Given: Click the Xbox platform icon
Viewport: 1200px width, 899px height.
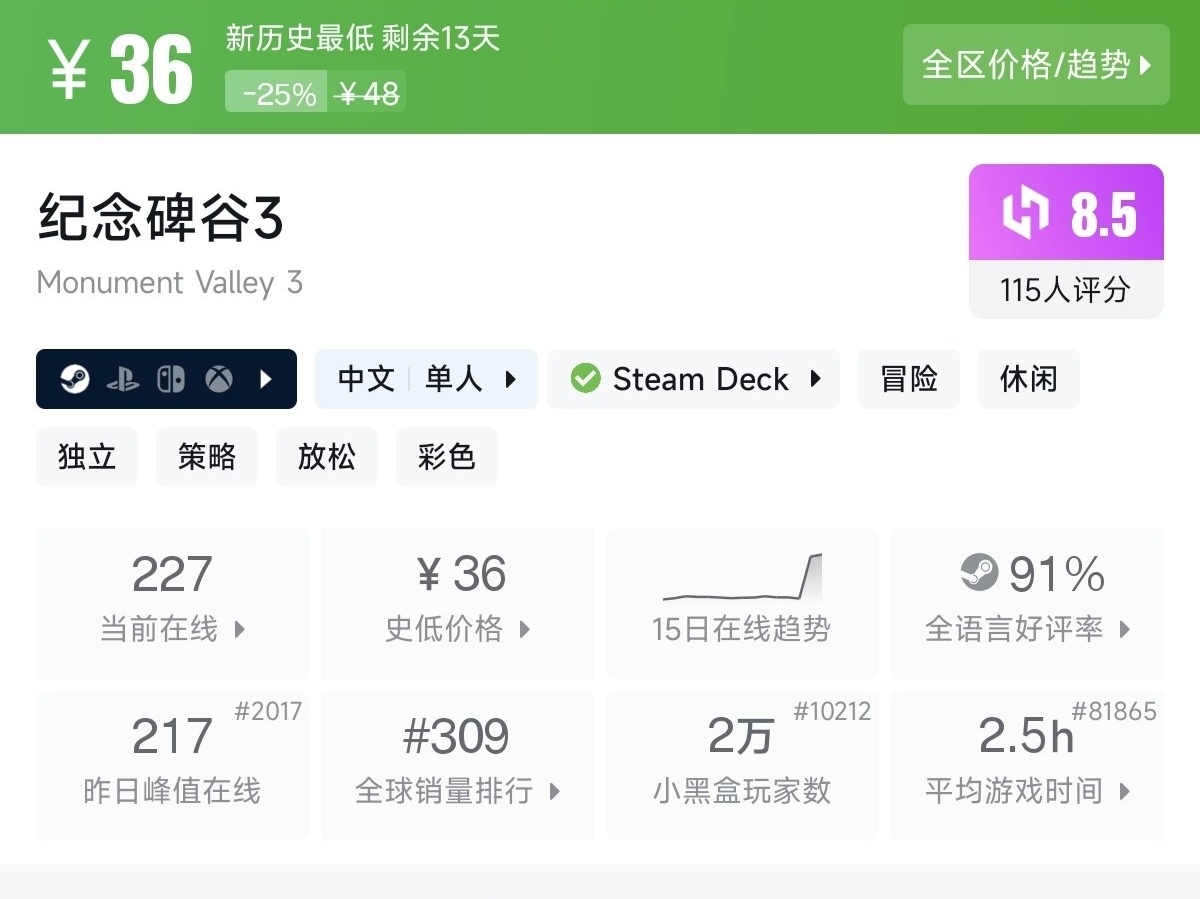Looking at the screenshot, I should 219,379.
